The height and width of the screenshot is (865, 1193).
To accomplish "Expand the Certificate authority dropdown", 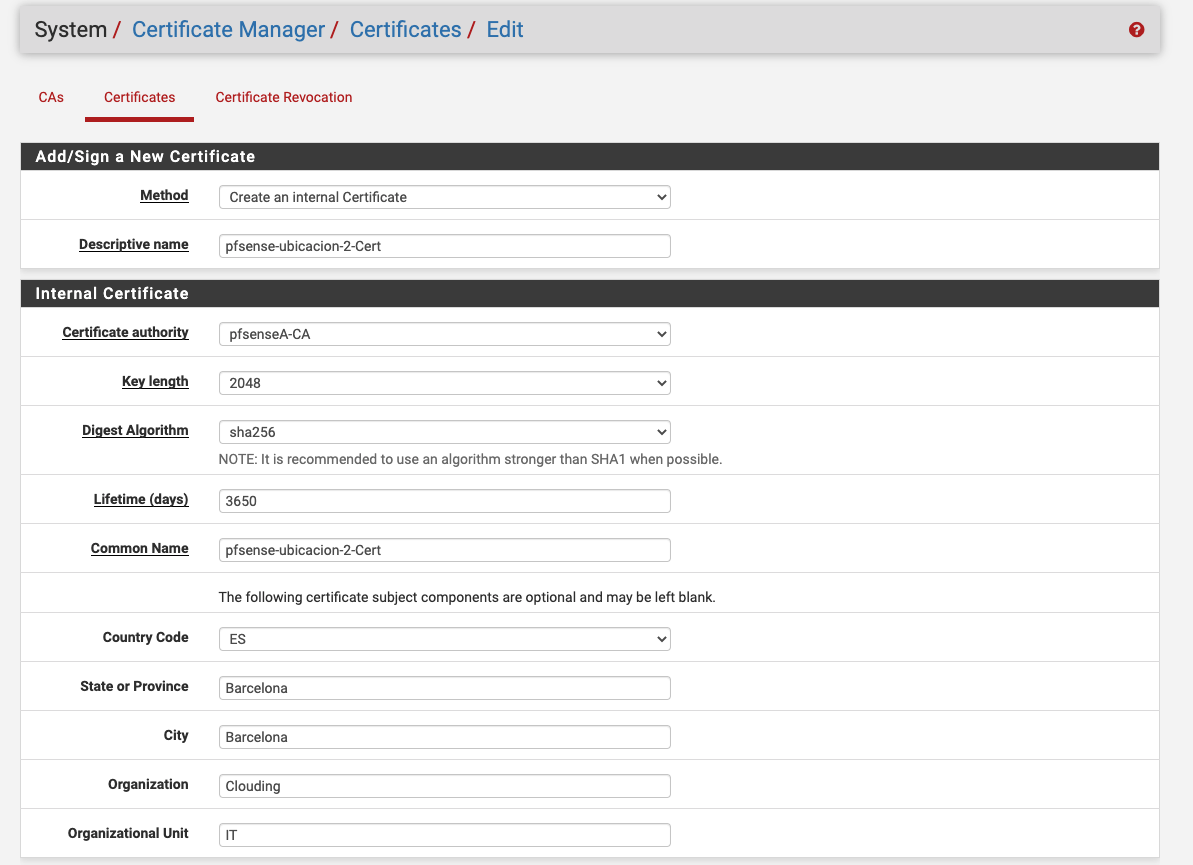I will 444,334.
